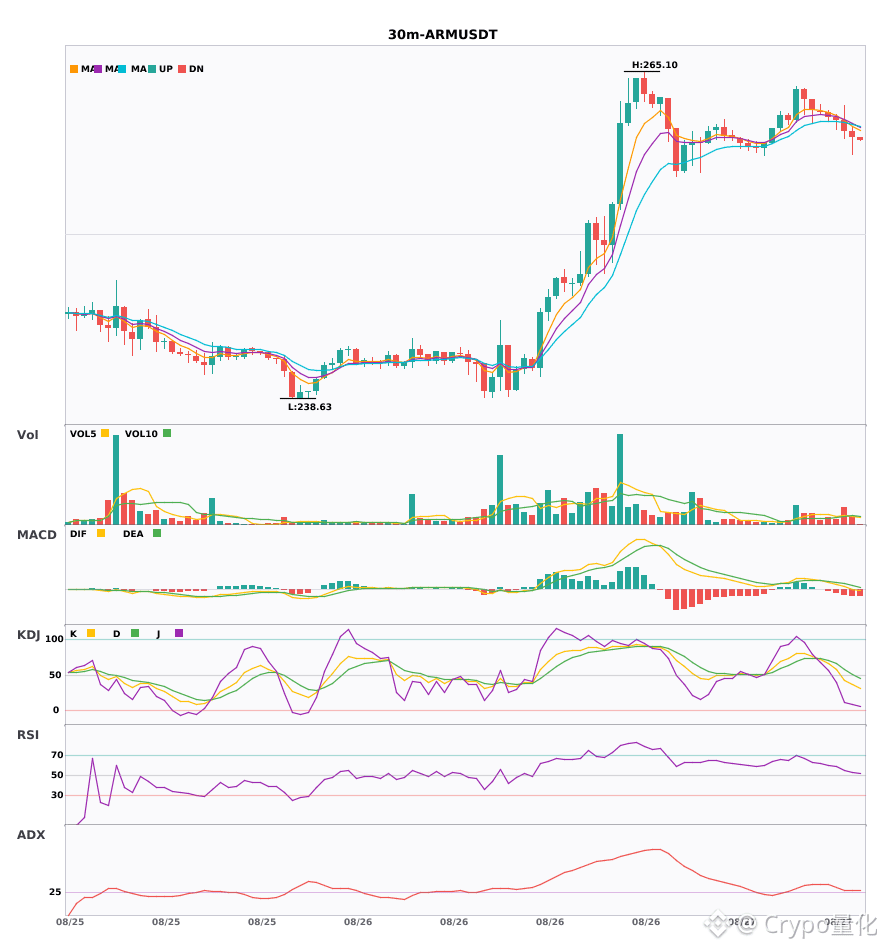Click the cyan MA legend swatch
Image resolution: width=885 pixels, height=950 pixels.
(x=122, y=69)
